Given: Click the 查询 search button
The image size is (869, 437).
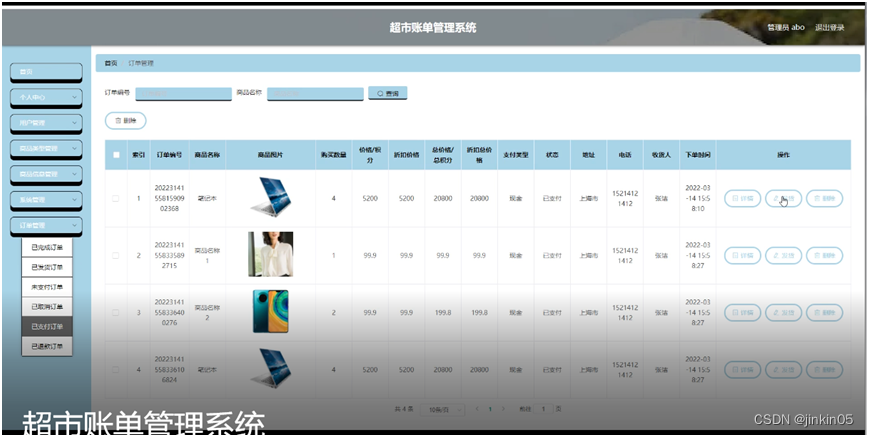Looking at the screenshot, I should point(388,94).
